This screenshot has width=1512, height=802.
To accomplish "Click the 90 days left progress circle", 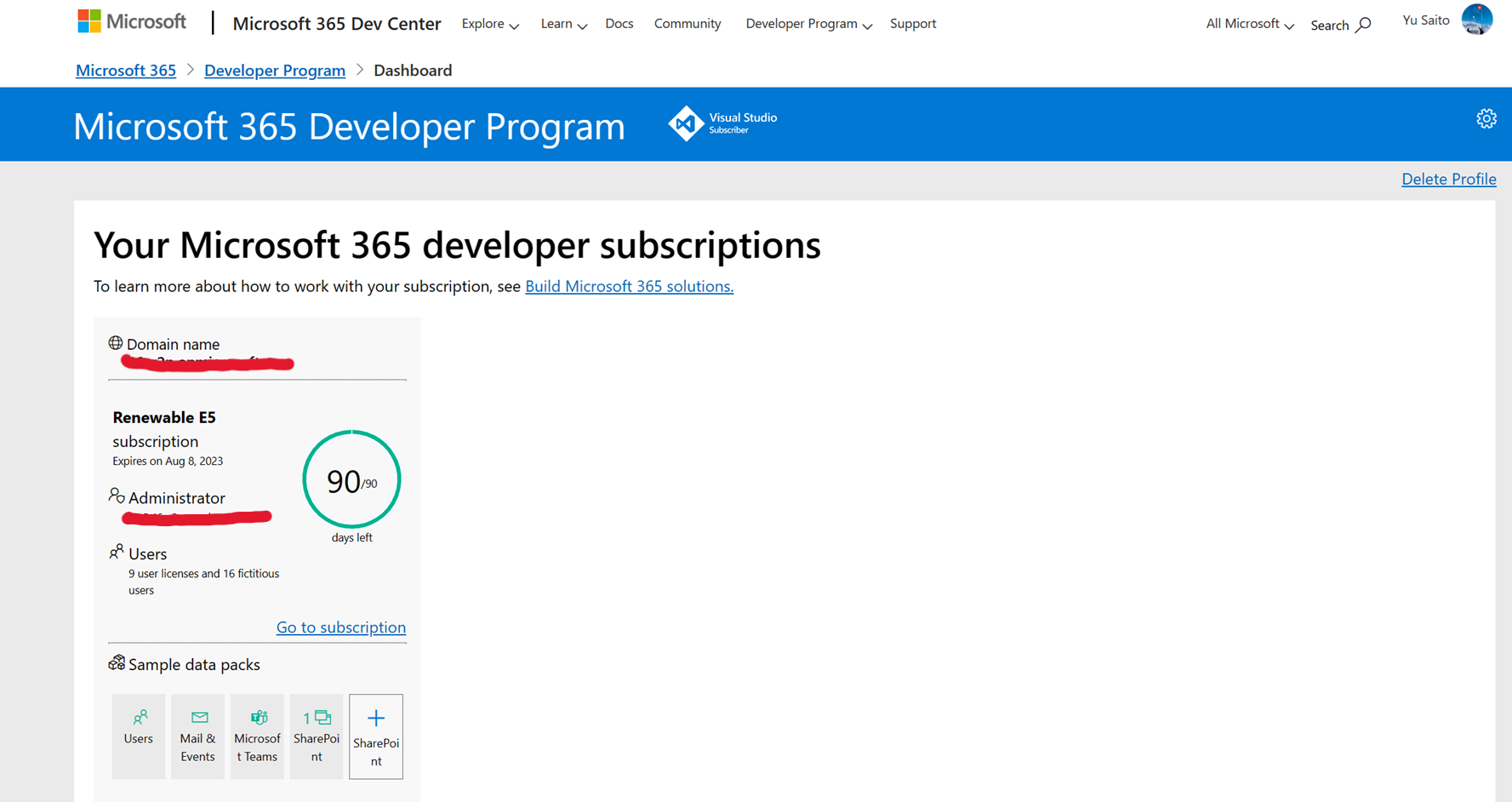I will [351, 479].
